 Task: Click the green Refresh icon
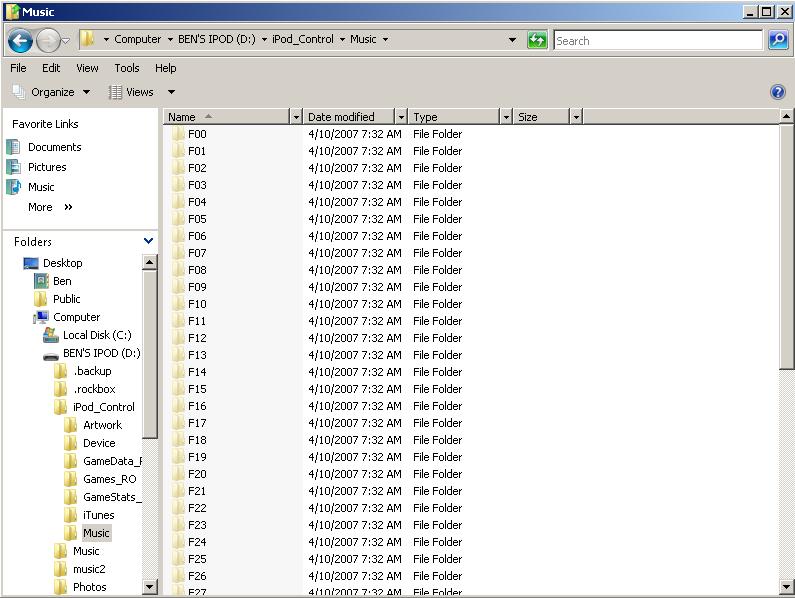point(537,40)
